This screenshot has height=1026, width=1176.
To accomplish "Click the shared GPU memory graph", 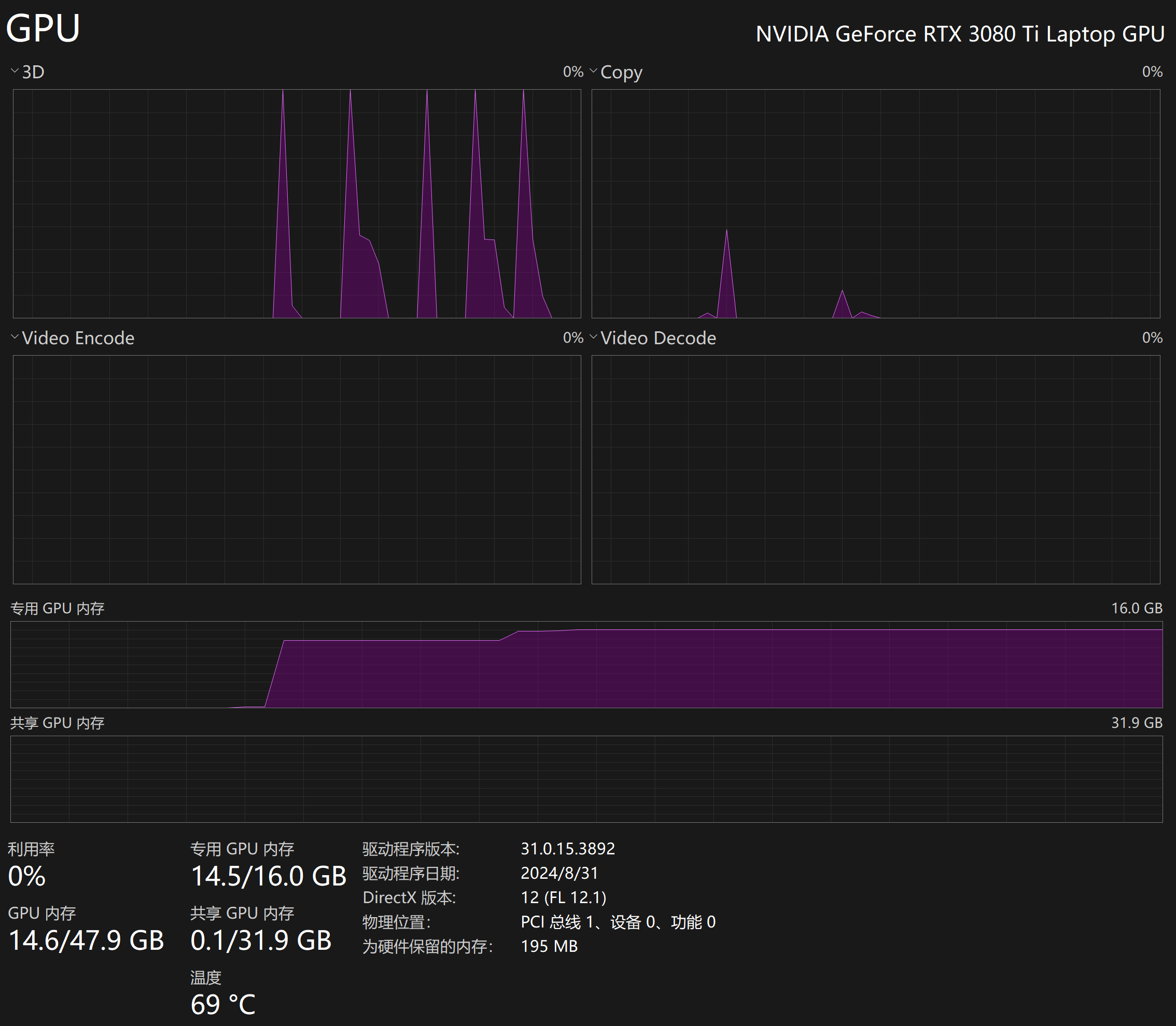I will point(586,779).
